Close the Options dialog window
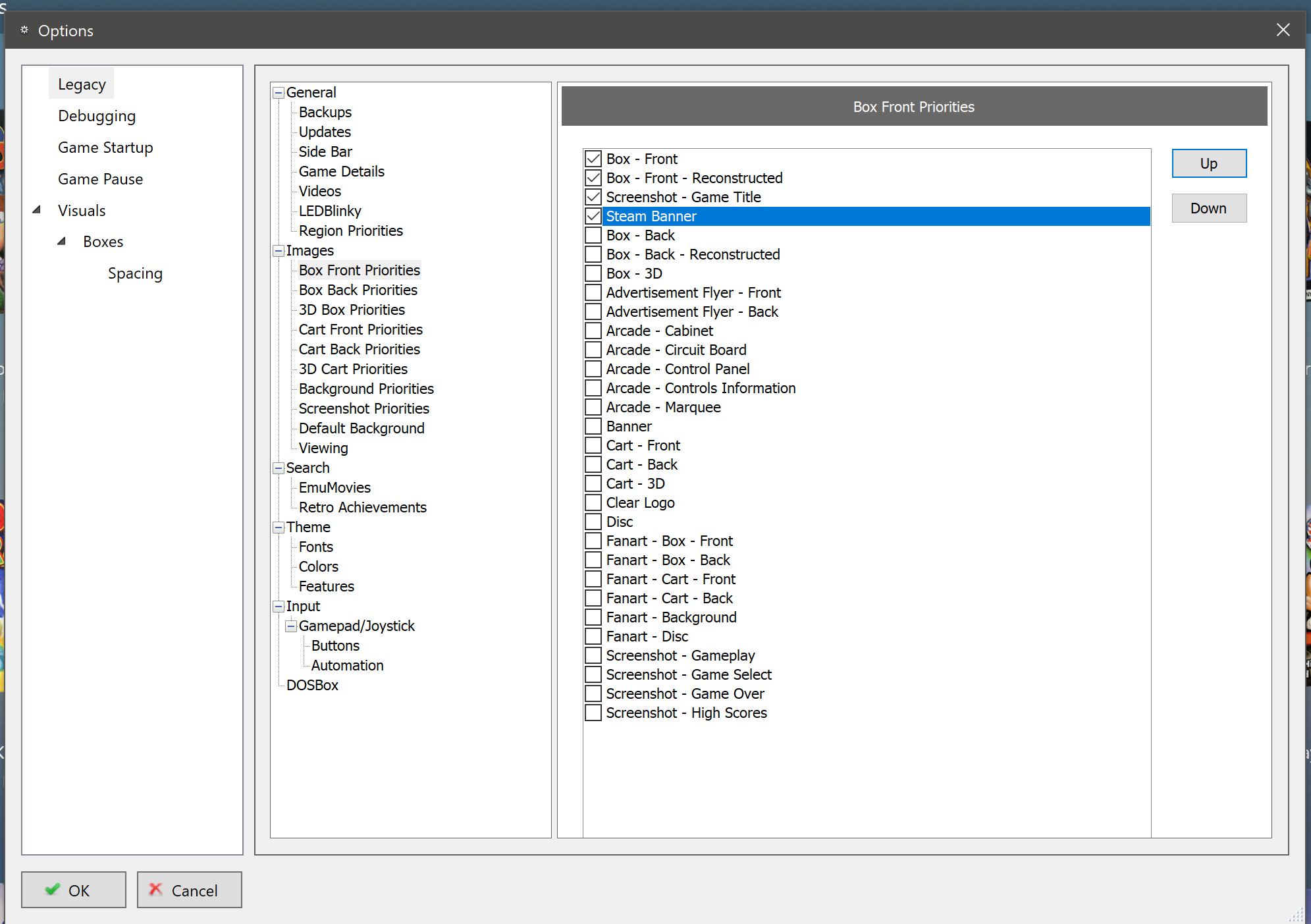The image size is (1311, 924). tap(1283, 30)
